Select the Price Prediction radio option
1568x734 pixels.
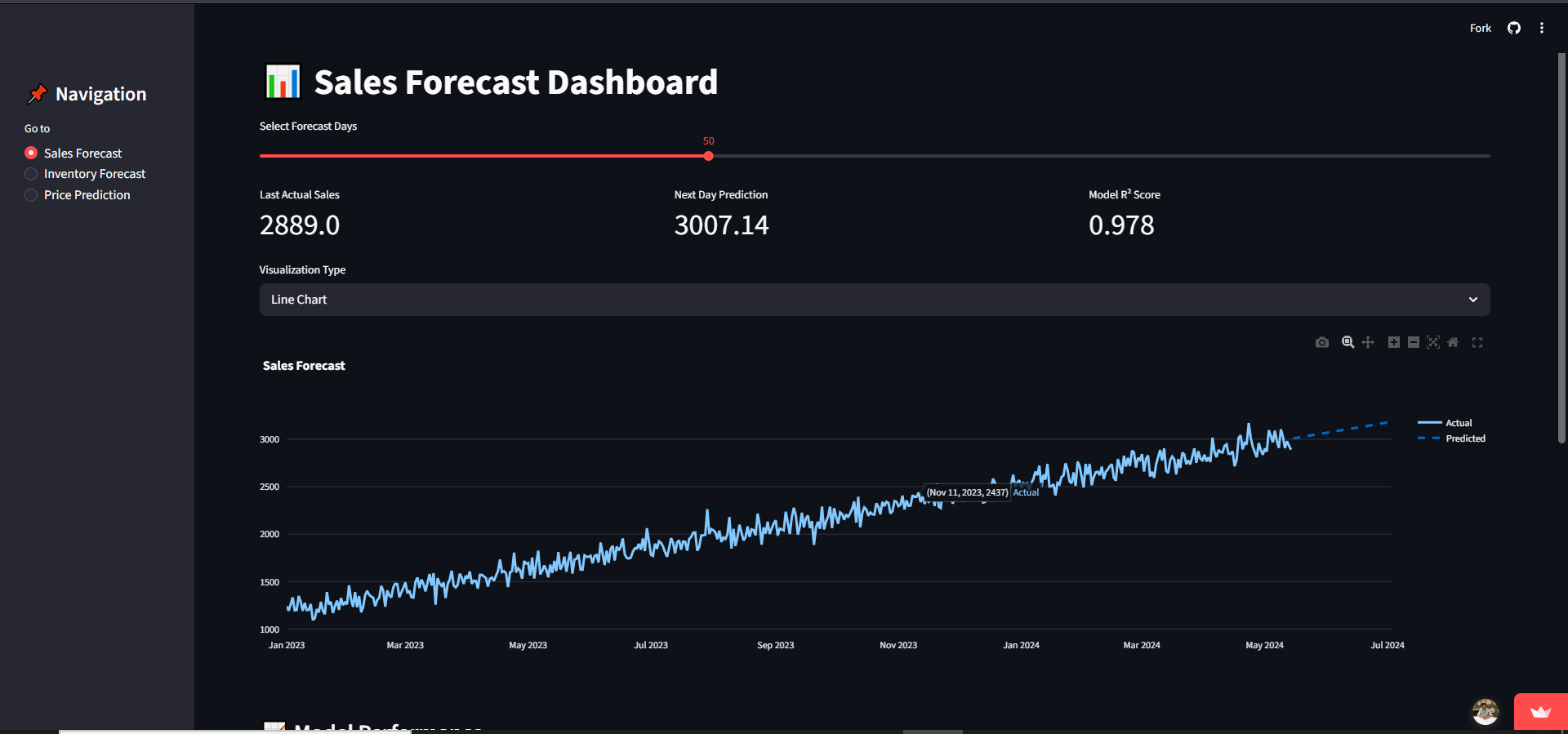[x=31, y=195]
